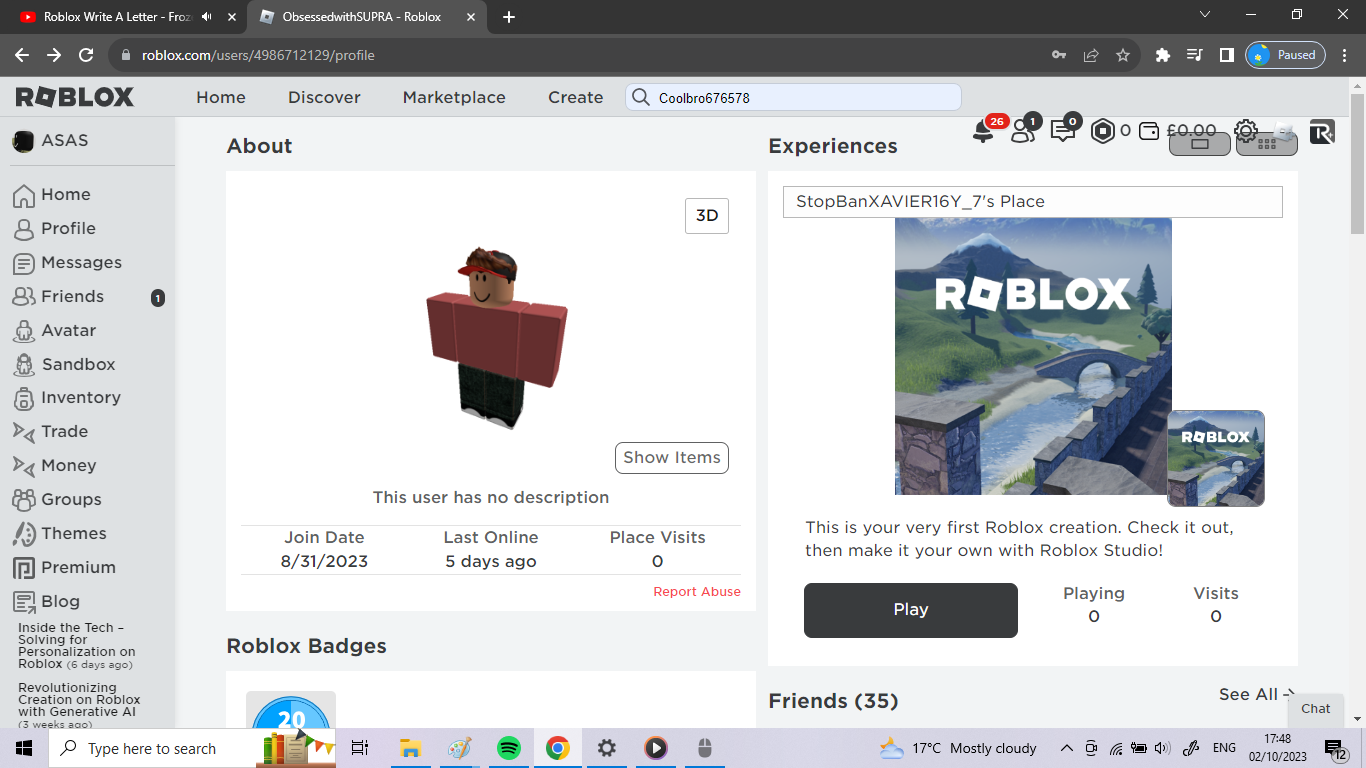Open Chrome tab search dropdown arrow
This screenshot has height=768, width=1366.
1204,15
